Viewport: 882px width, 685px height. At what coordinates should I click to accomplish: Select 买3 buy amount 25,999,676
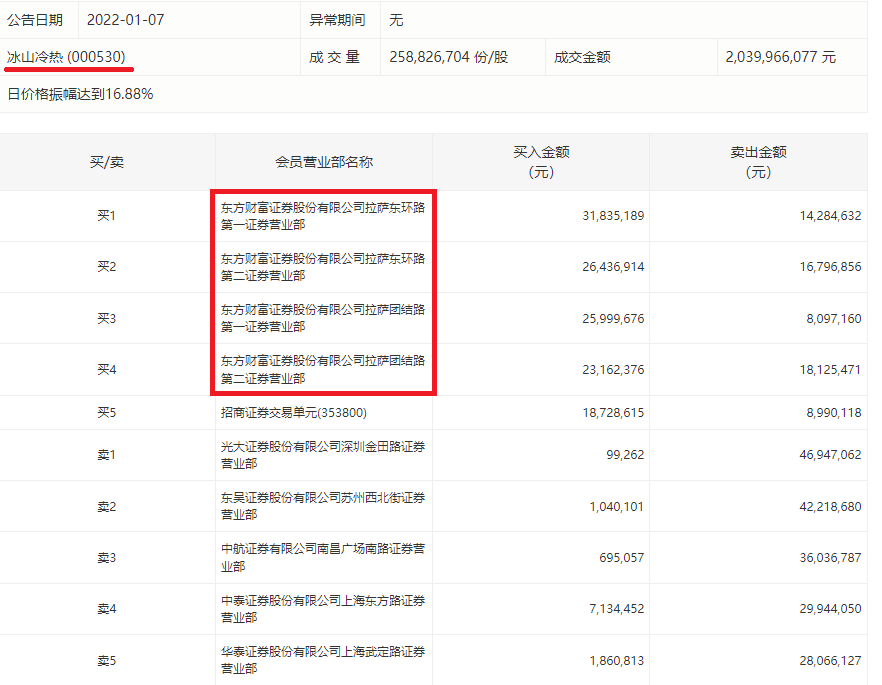613,318
